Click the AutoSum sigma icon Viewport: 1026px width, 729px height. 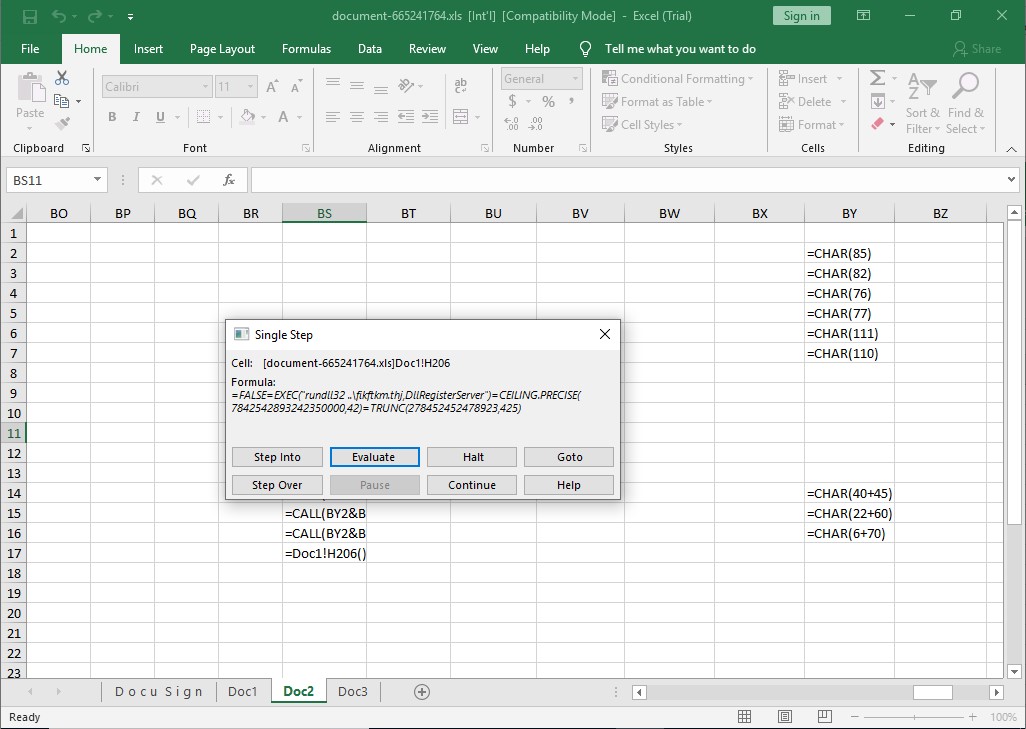[x=877, y=78]
